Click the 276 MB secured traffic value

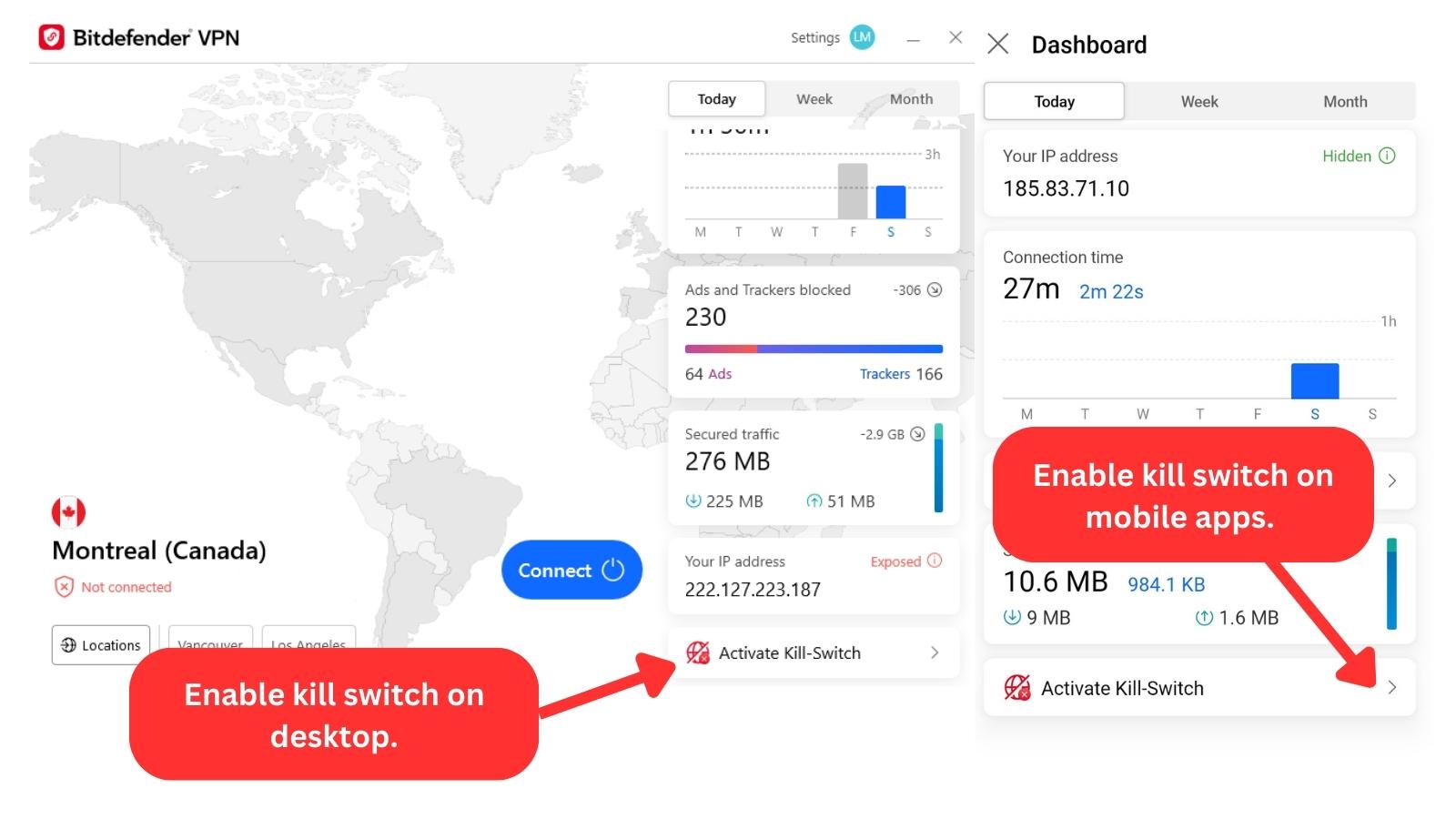(727, 461)
